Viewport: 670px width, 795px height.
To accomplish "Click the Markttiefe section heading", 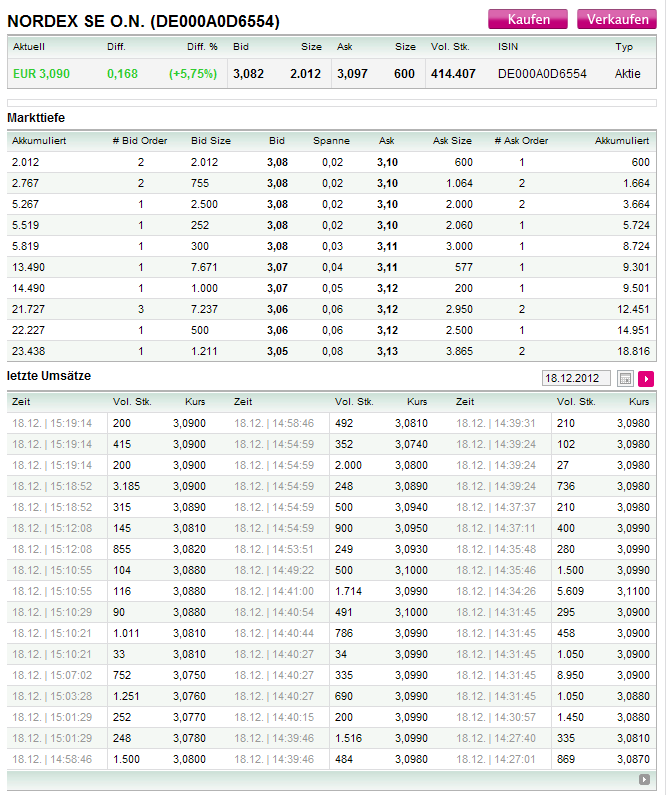I will pos(36,118).
